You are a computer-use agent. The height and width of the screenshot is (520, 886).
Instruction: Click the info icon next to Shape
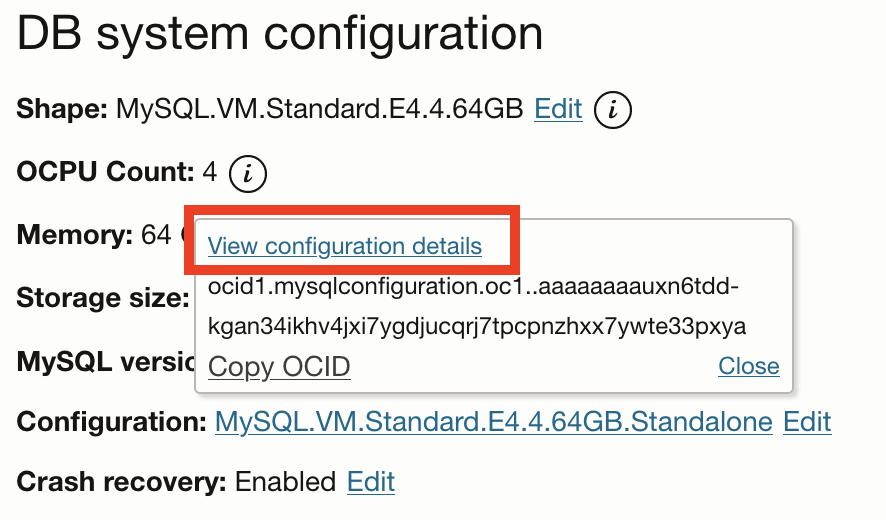click(613, 110)
